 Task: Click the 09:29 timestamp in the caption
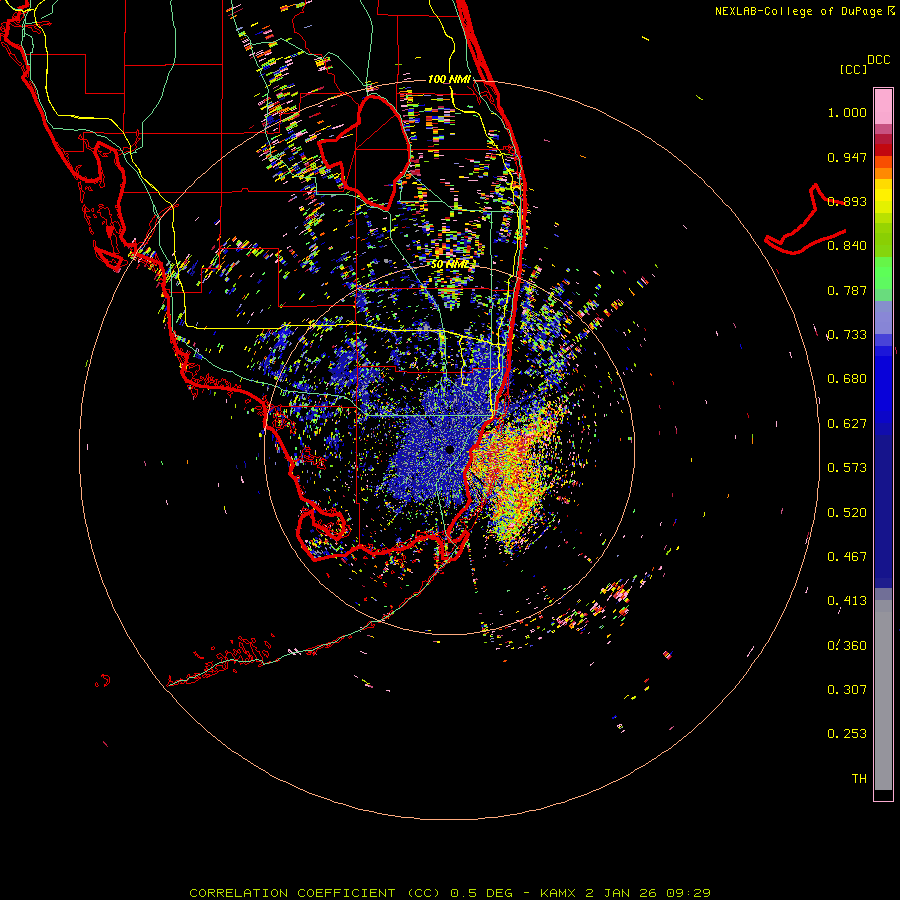click(x=688, y=893)
